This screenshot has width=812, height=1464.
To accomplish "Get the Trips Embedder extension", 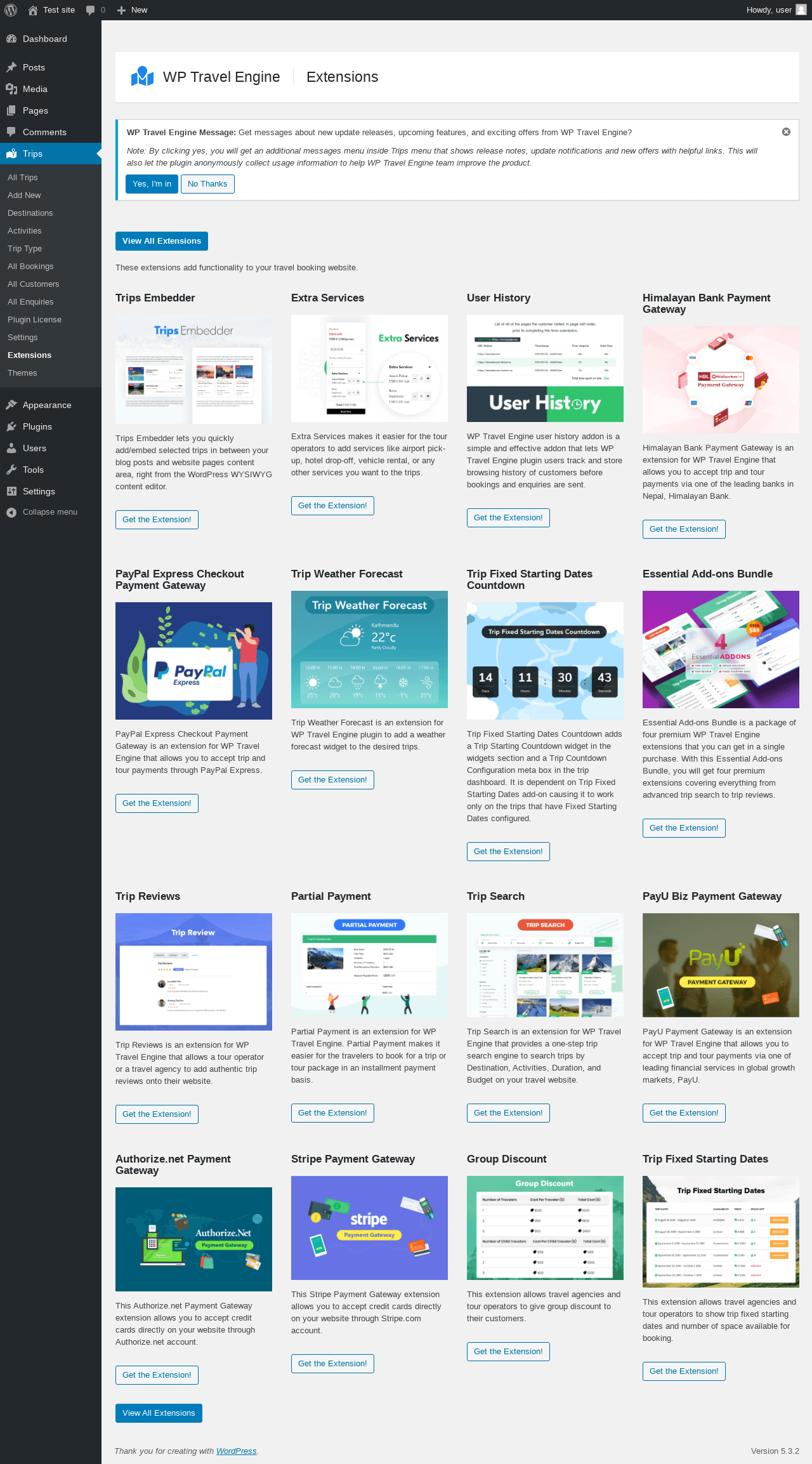I will click(x=157, y=520).
